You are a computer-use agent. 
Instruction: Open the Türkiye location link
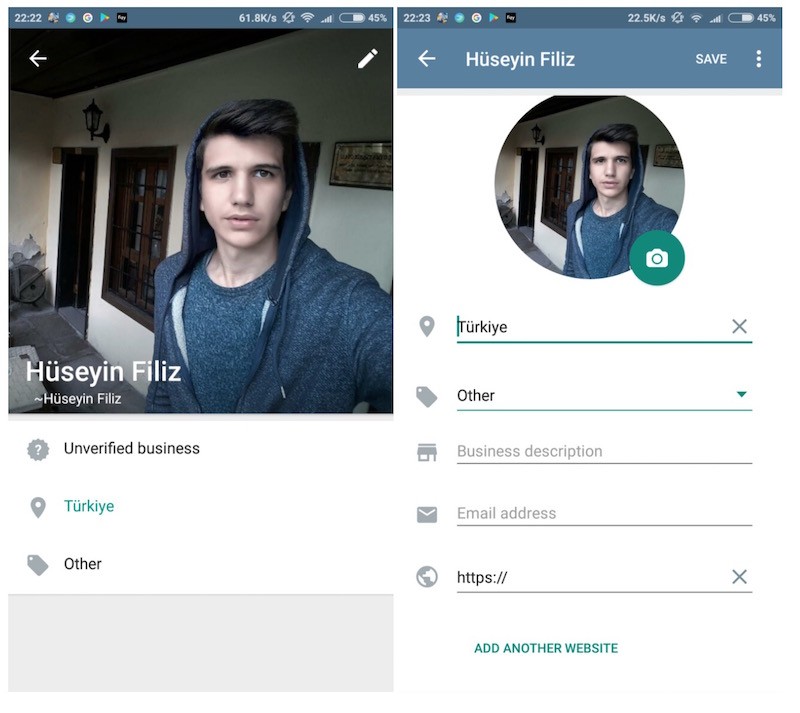pos(89,506)
